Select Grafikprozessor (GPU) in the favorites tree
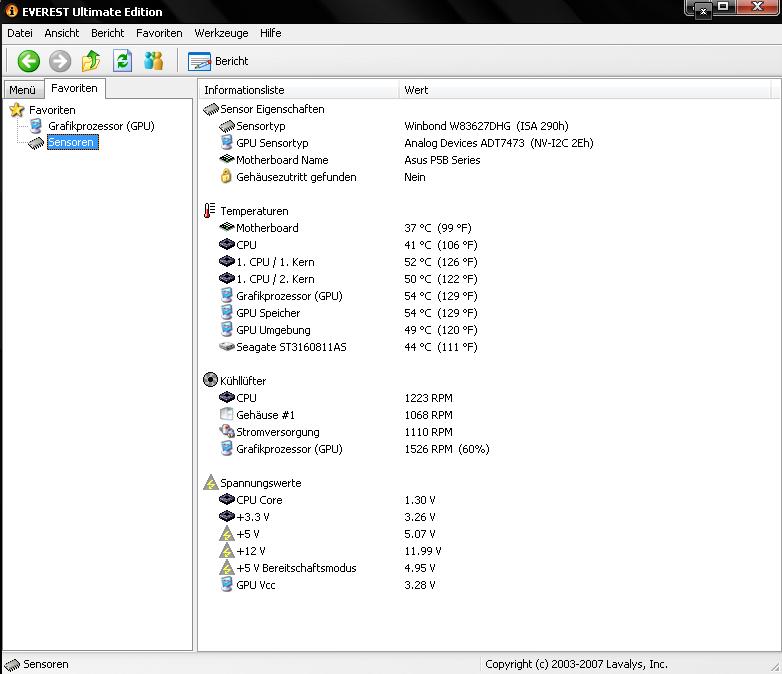The image size is (782, 674). 101,126
